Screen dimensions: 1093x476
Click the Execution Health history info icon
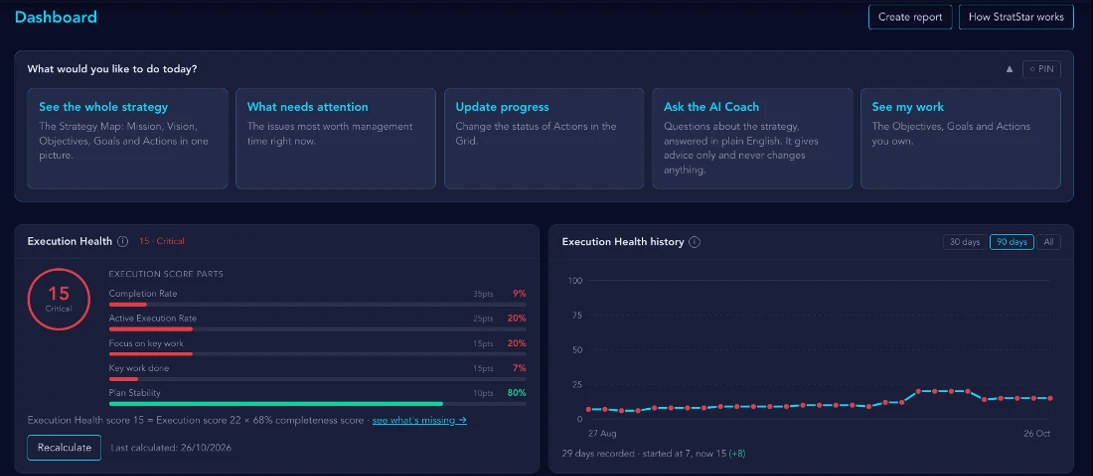pos(694,242)
